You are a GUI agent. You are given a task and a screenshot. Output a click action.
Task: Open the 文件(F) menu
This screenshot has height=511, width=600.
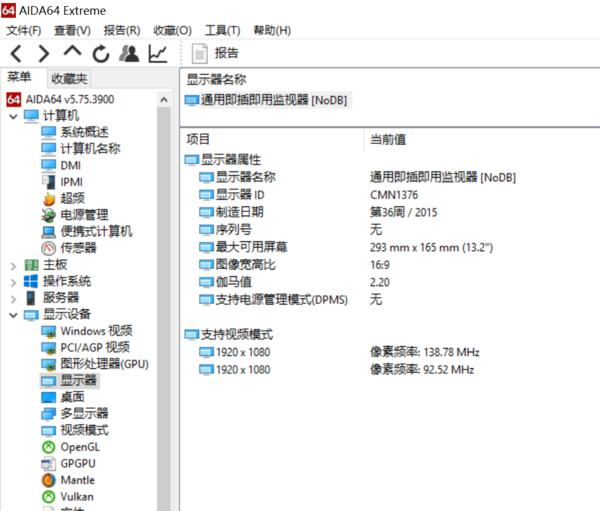point(24,30)
